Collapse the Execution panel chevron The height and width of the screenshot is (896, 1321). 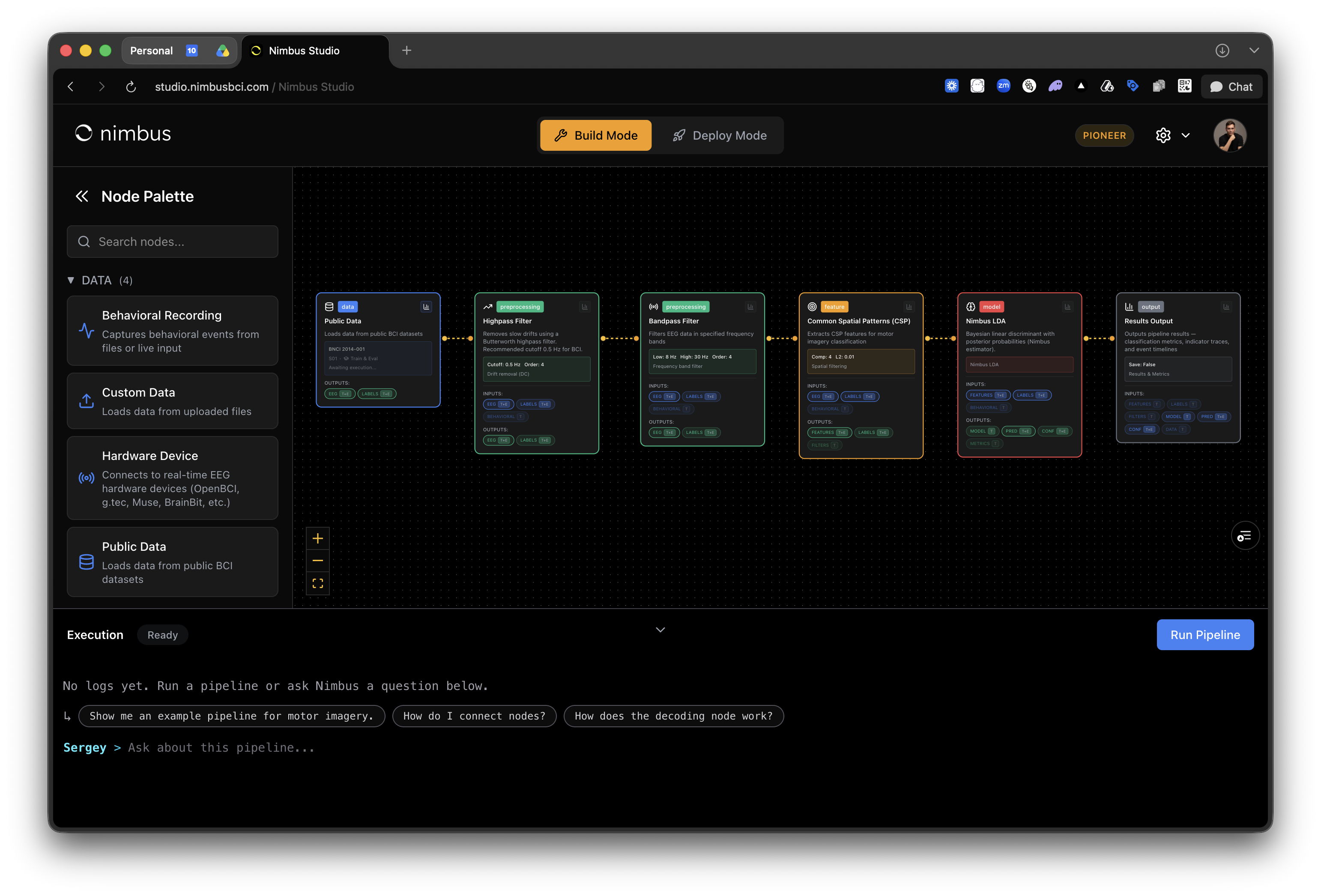[x=660, y=630]
